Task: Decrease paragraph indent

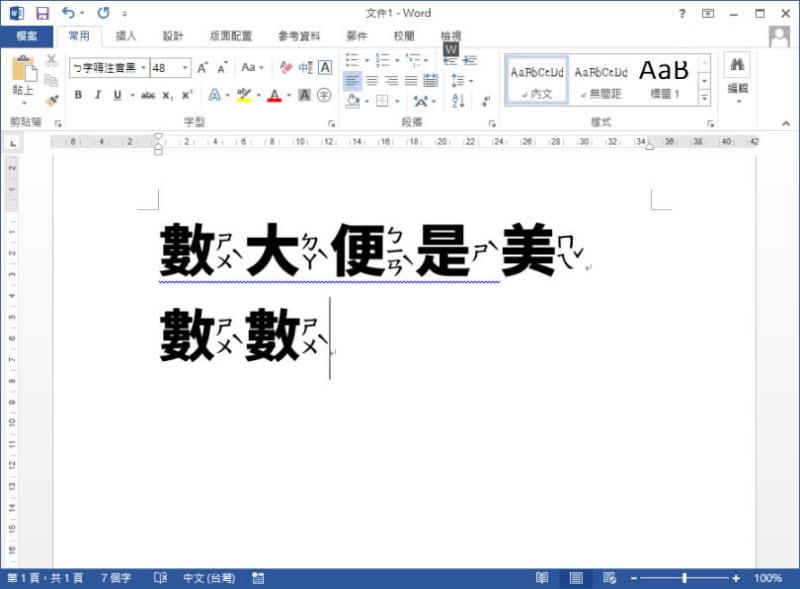Action: [450, 60]
